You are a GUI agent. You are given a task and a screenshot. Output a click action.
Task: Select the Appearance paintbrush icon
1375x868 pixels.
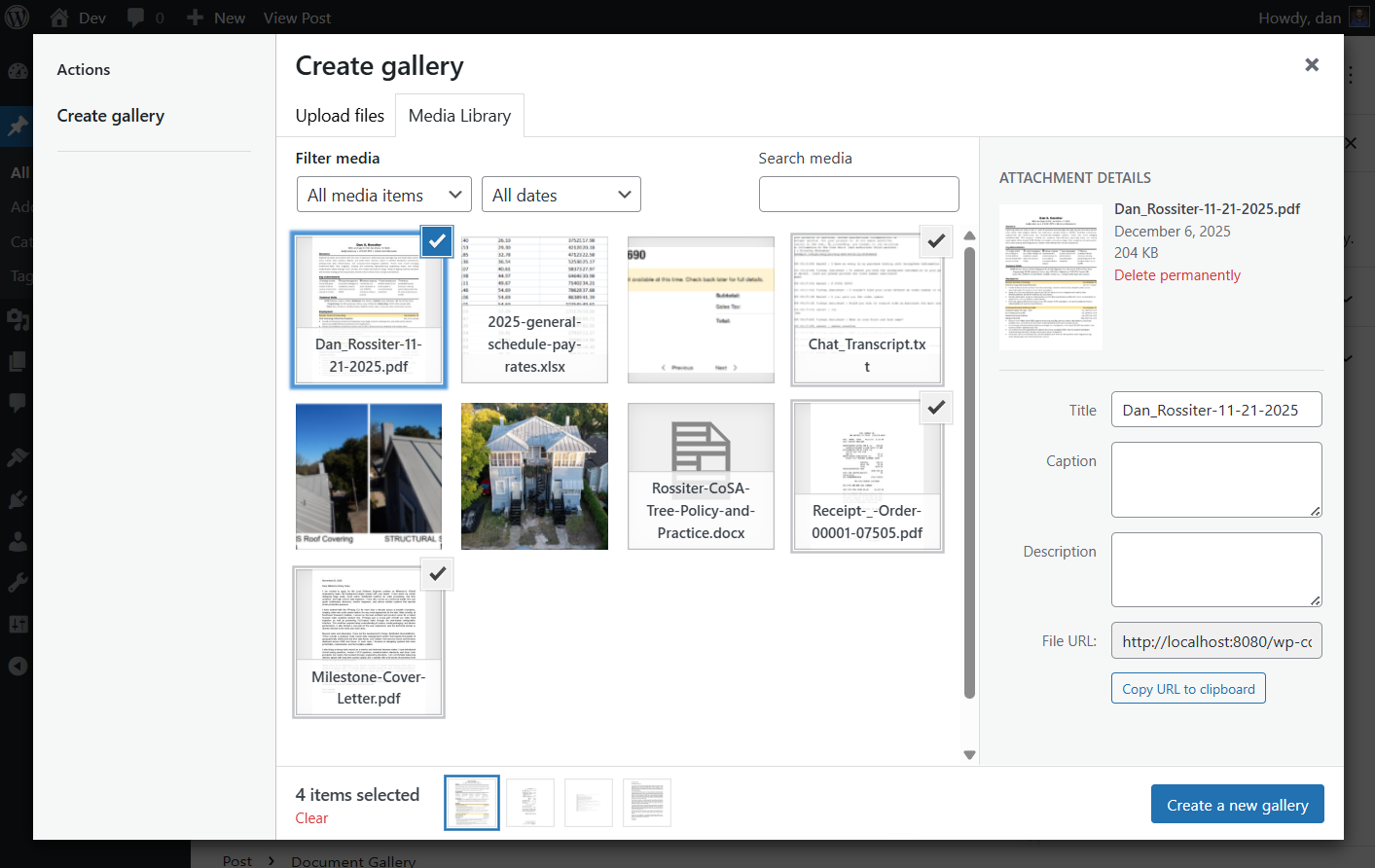(x=16, y=457)
